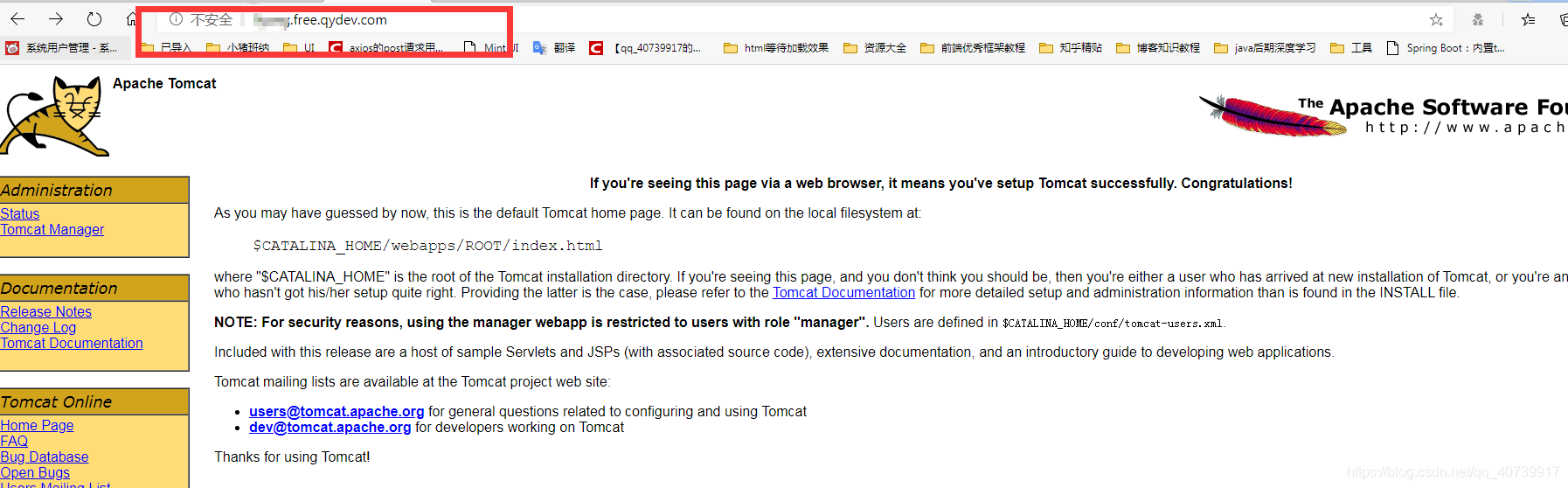Click the Tomcat Online section header

(94, 401)
